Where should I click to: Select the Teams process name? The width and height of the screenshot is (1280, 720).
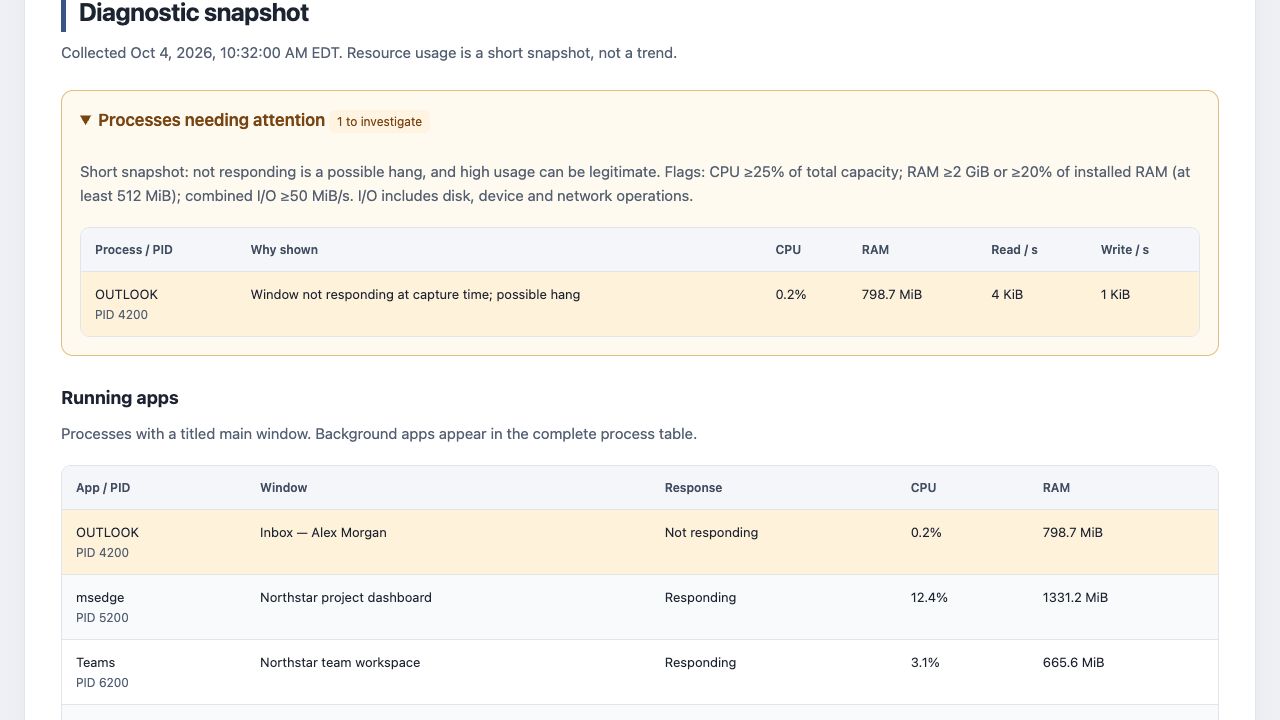[95, 663]
